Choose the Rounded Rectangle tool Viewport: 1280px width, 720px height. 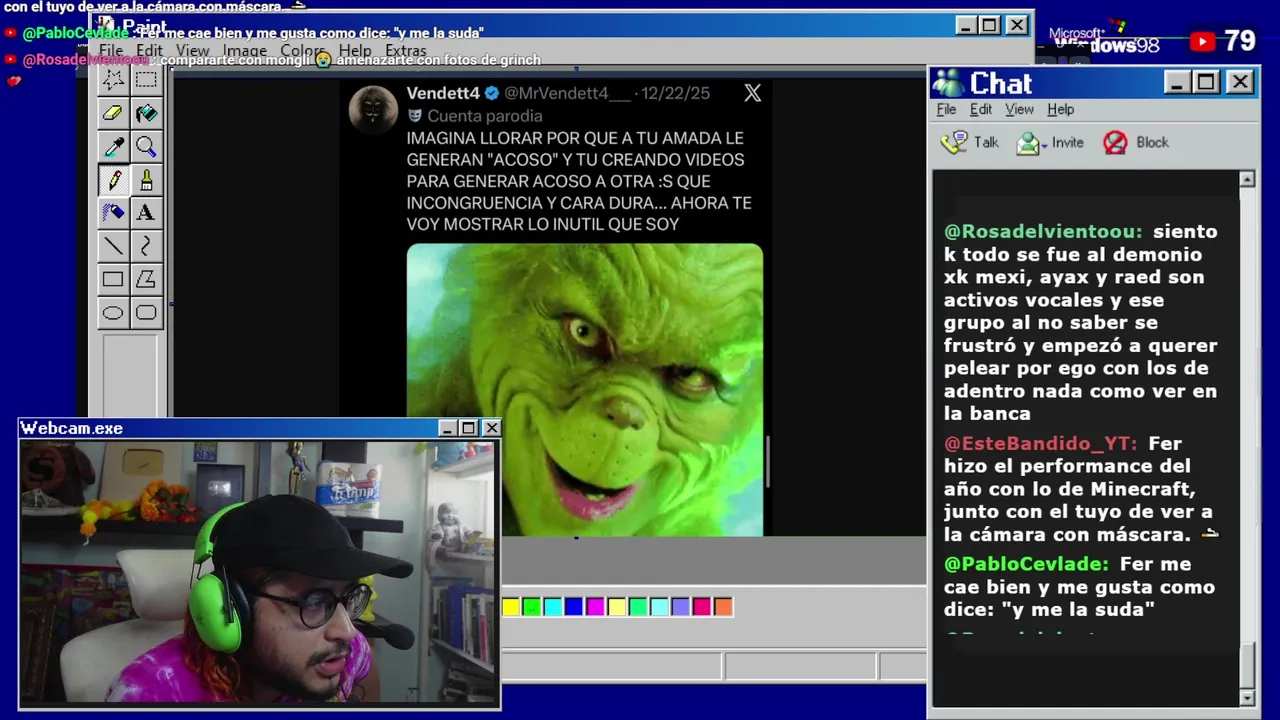146,313
